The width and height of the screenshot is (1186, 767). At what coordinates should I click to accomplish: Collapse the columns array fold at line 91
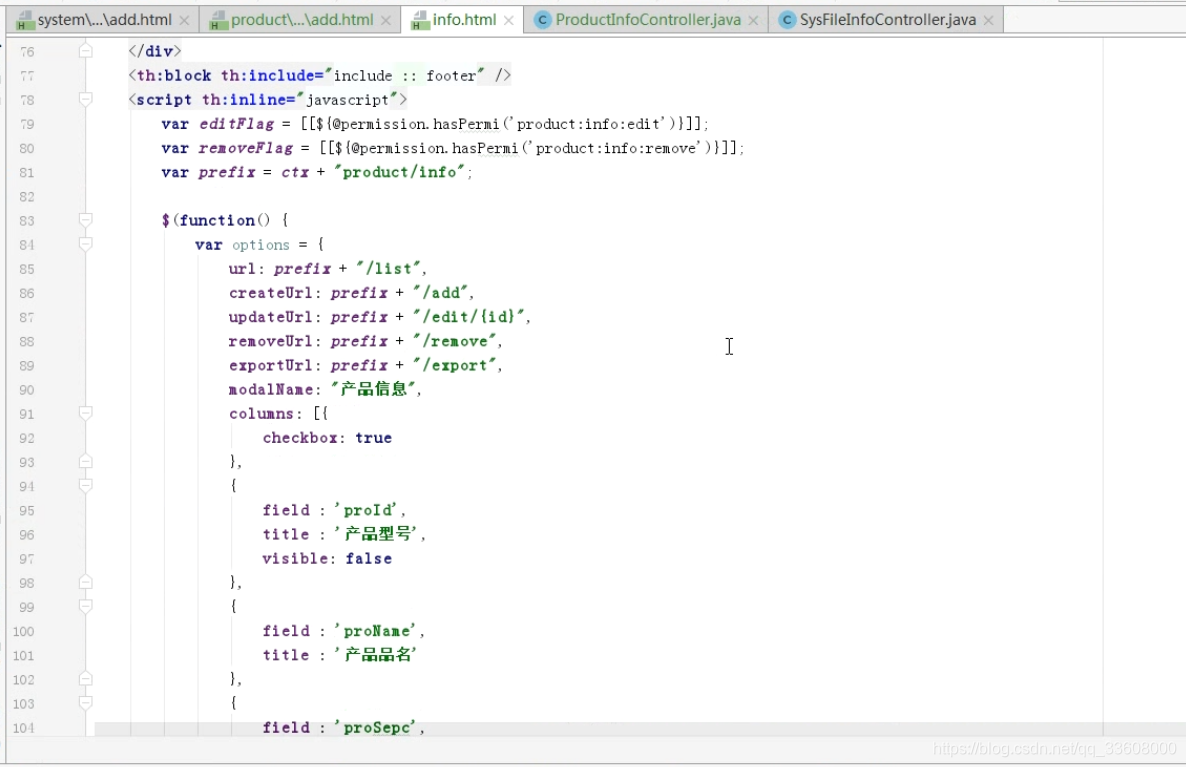tap(85, 413)
